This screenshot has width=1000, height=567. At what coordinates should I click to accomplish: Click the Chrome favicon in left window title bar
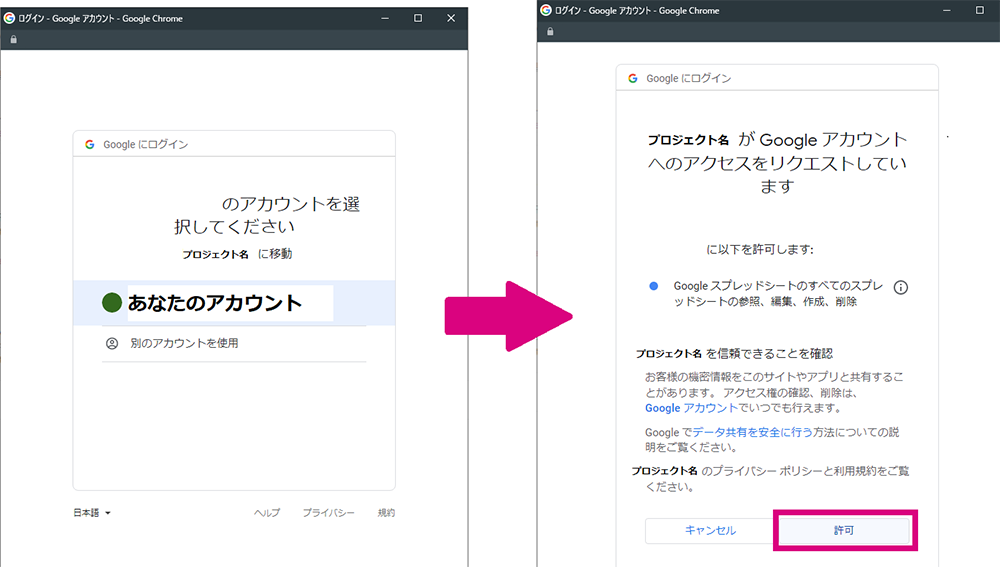10,18
